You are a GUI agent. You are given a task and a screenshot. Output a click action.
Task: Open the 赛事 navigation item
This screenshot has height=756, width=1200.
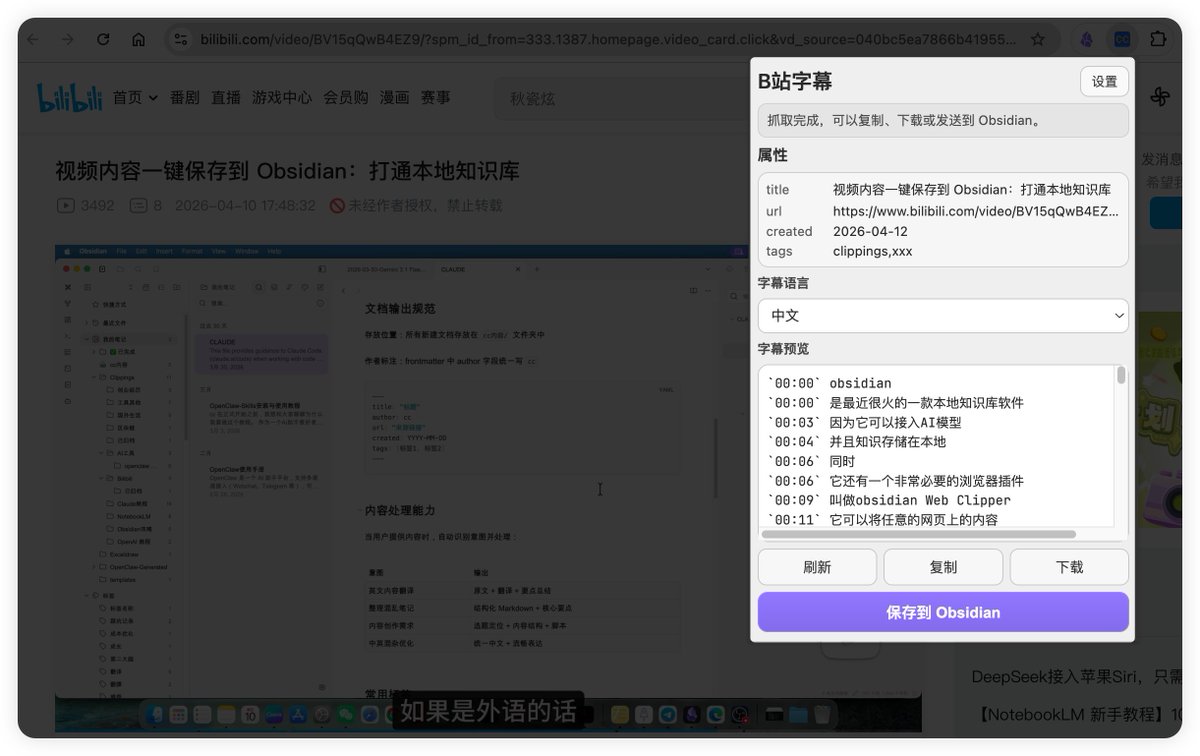[x=435, y=97]
